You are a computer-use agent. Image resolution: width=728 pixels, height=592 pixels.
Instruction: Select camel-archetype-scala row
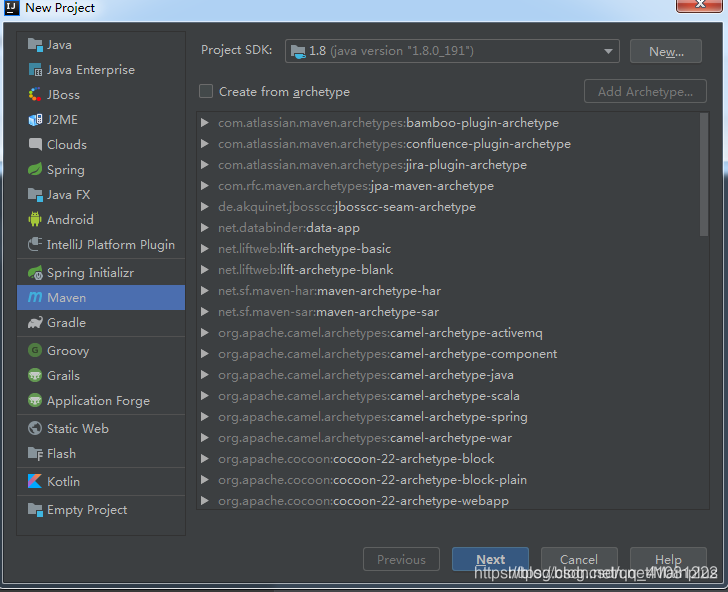pos(448,396)
